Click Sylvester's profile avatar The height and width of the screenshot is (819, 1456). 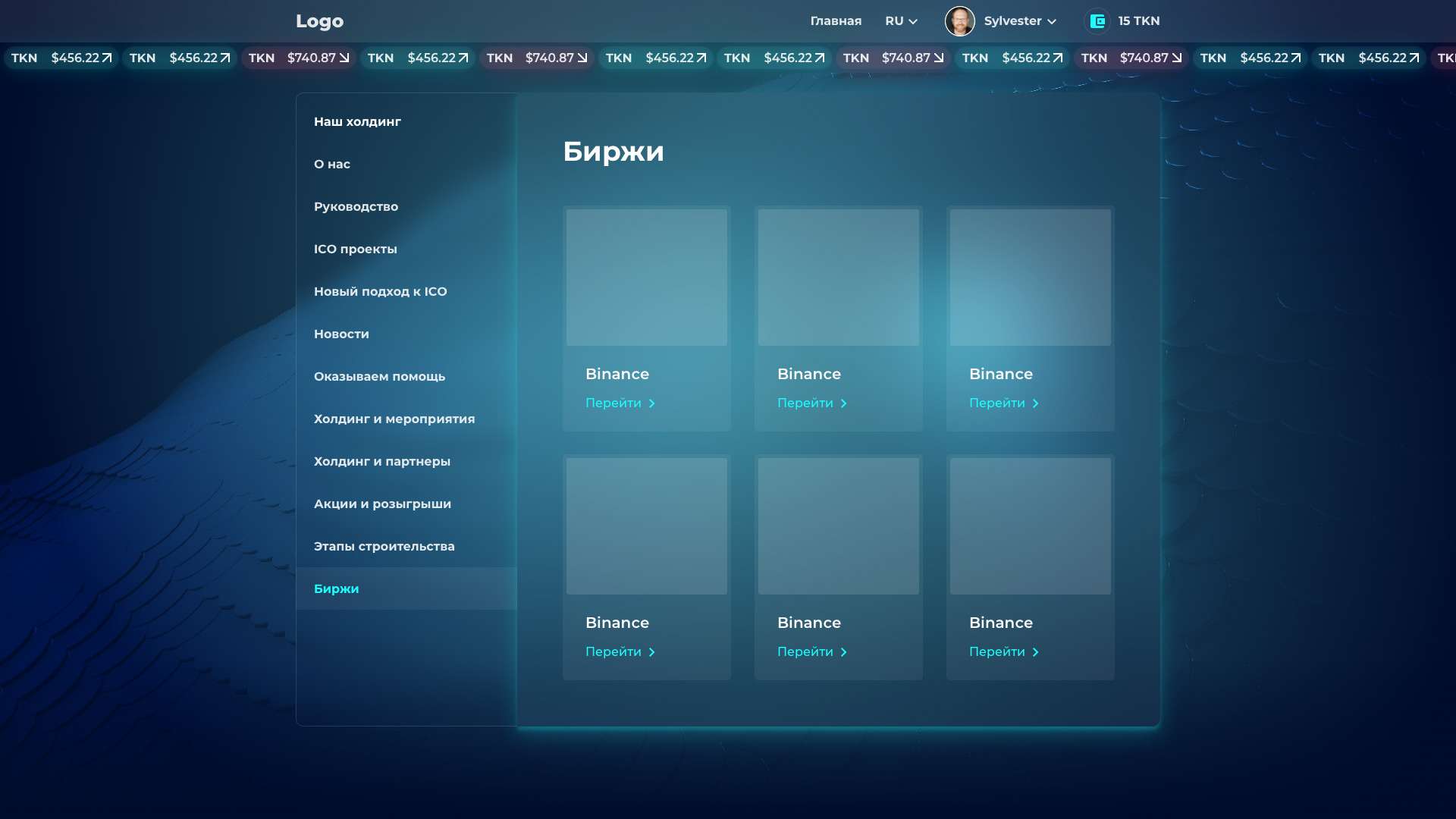959,21
